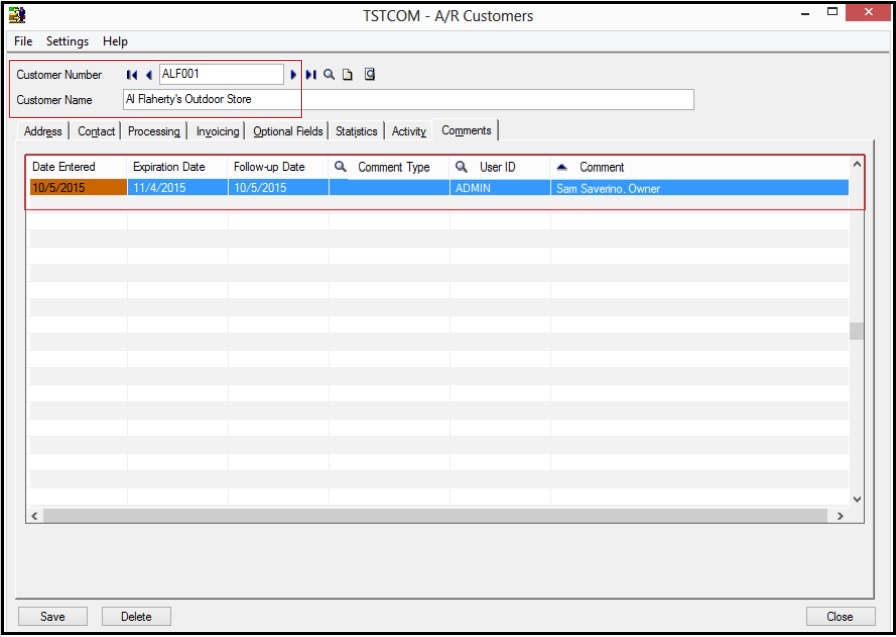Open the File menu
The width and height of the screenshot is (896, 637).
click(23, 41)
